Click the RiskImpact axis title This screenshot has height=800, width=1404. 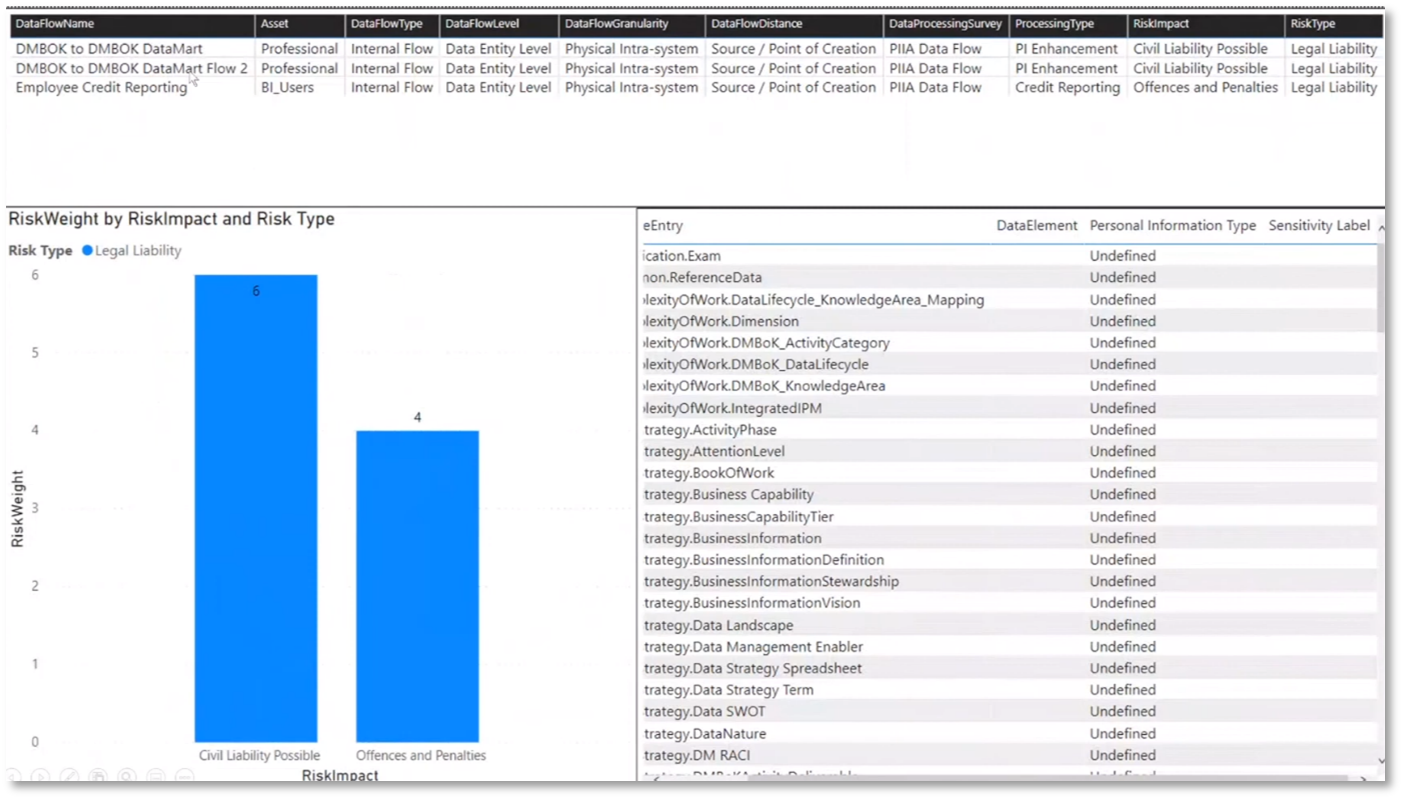[340, 776]
